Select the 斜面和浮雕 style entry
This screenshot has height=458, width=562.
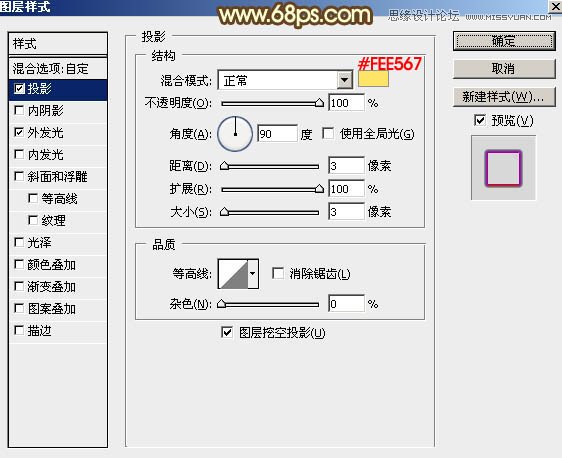point(58,176)
